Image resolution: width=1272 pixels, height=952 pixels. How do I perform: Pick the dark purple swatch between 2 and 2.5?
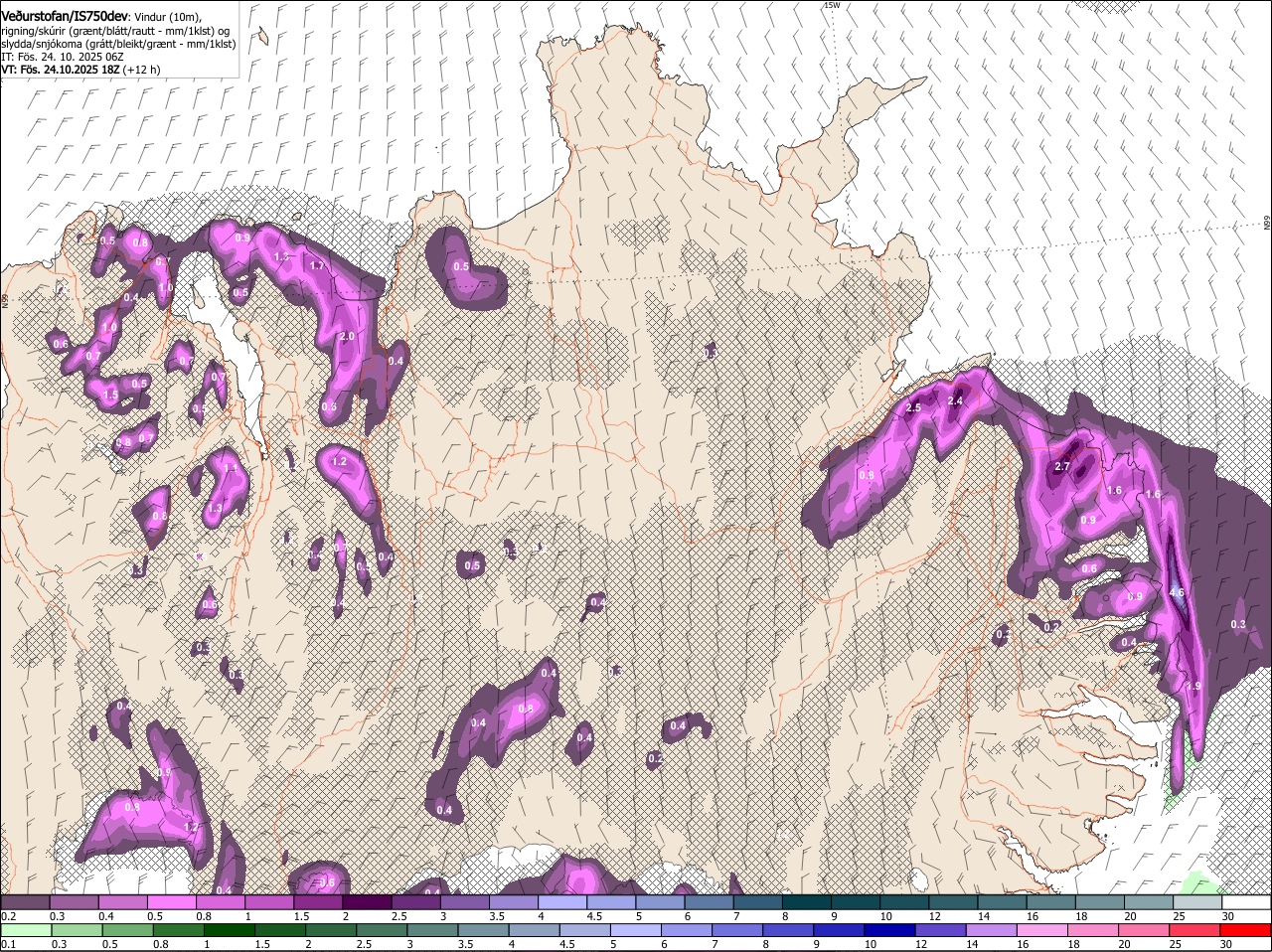367,902
